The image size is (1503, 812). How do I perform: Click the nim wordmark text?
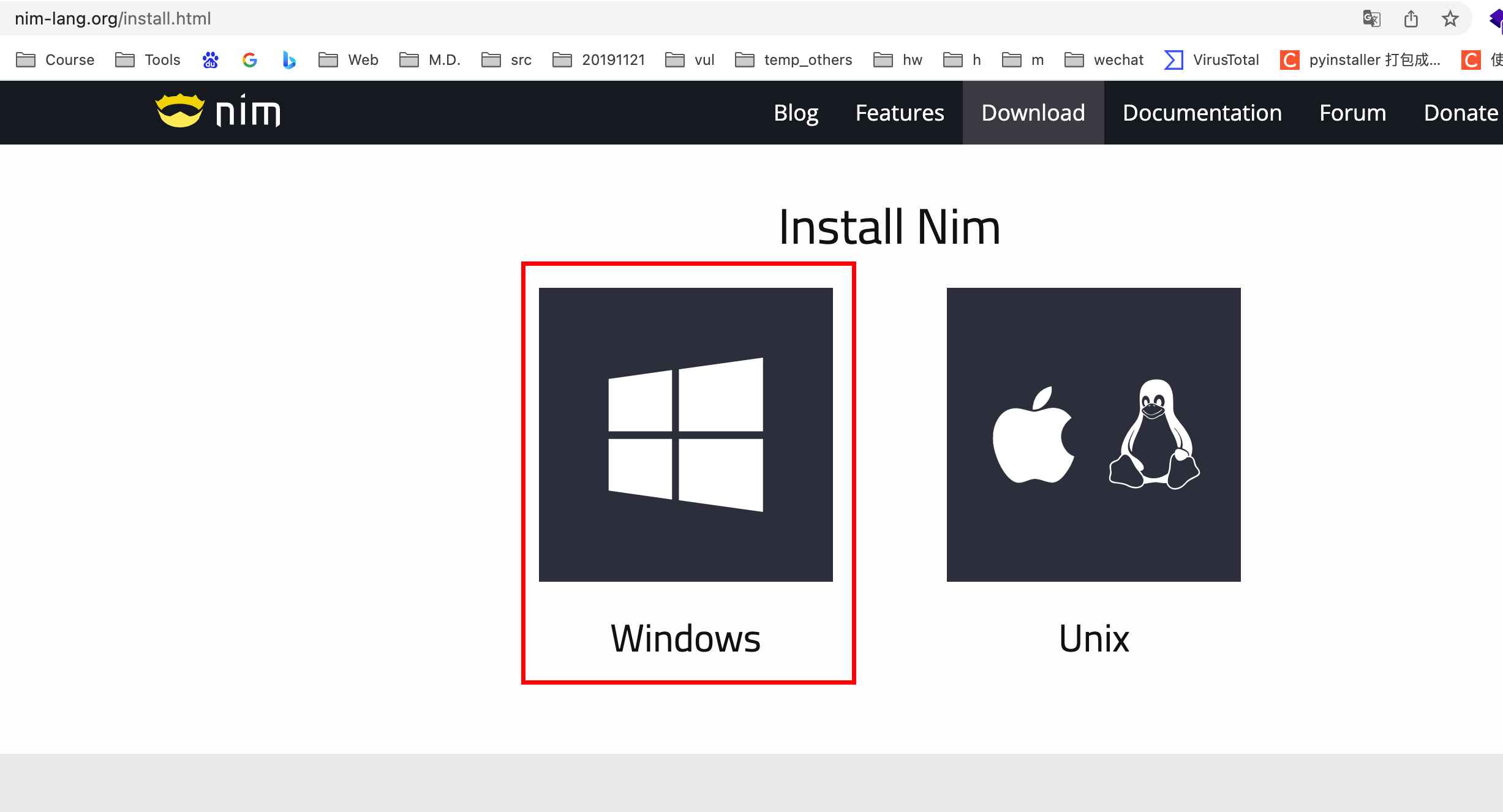248,111
